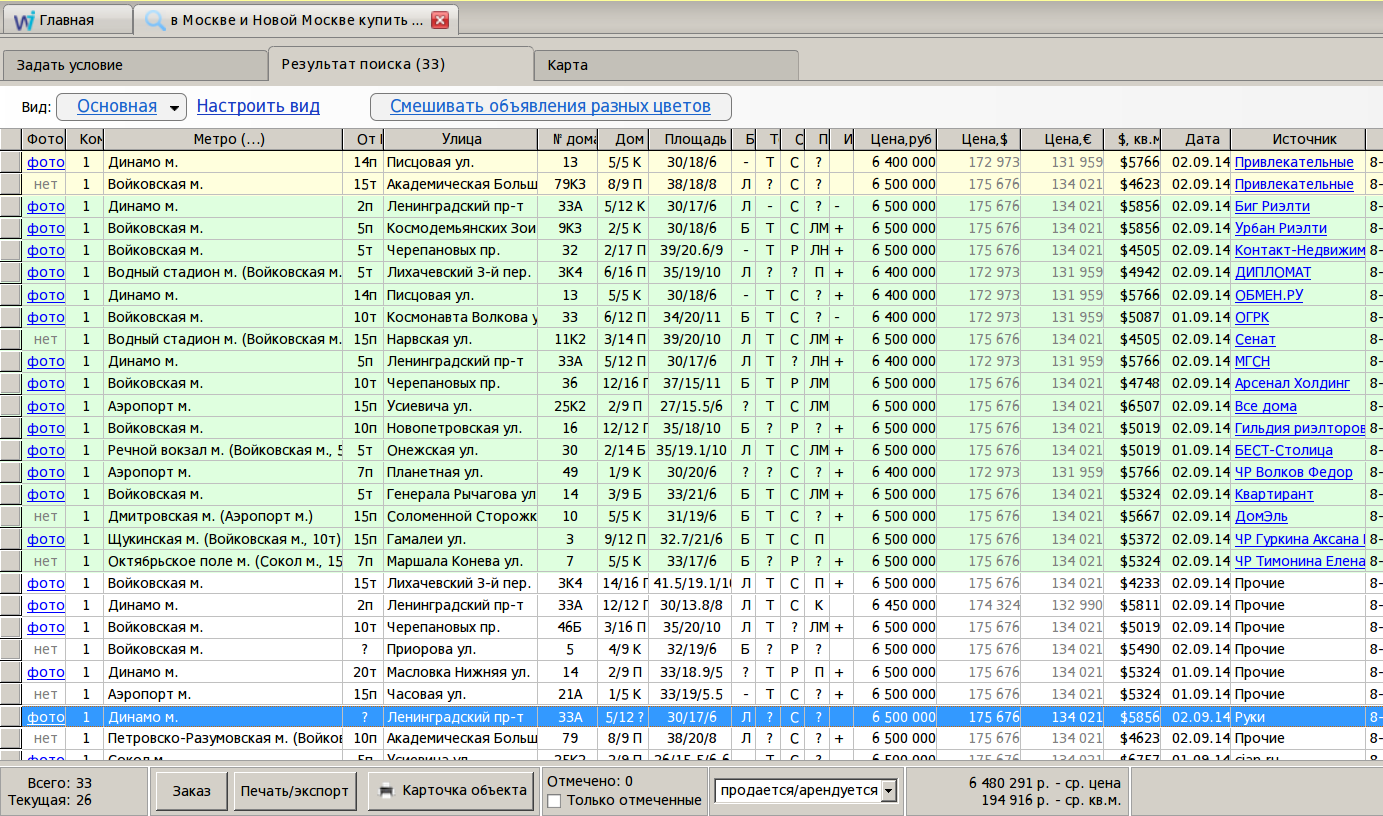Image resolution: width=1383 pixels, height=816 pixels.
Task: Open фото link in the highlighted Руки row
Action: tap(45, 716)
